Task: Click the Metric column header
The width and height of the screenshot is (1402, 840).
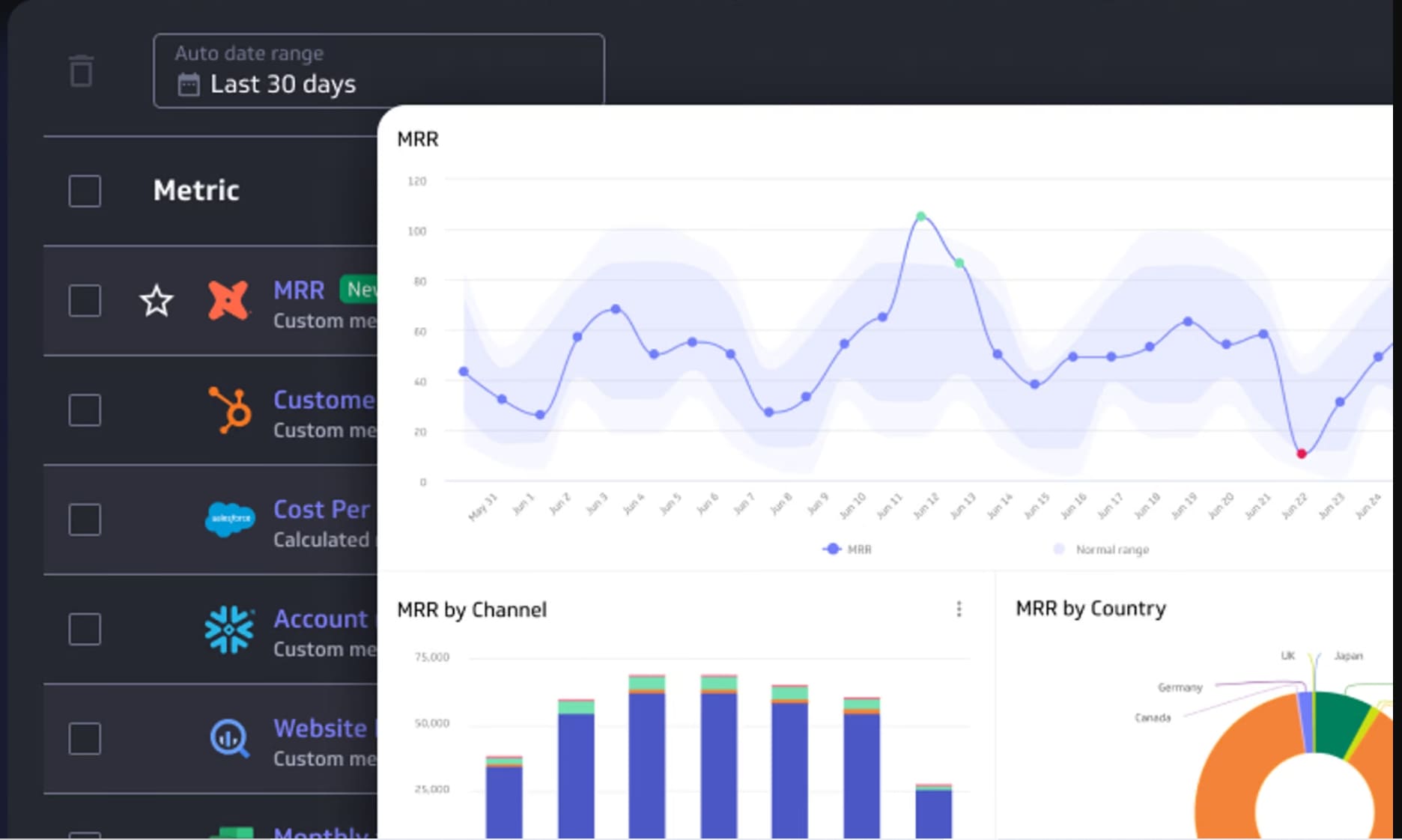Action: pyautogui.click(x=196, y=191)
